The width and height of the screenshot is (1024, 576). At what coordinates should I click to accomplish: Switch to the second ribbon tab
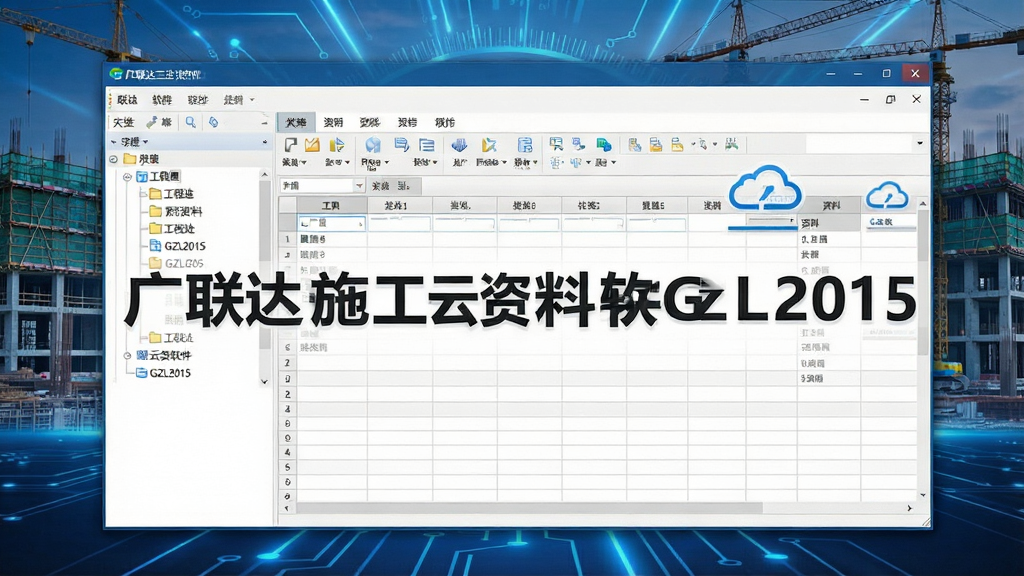(333, 122)
